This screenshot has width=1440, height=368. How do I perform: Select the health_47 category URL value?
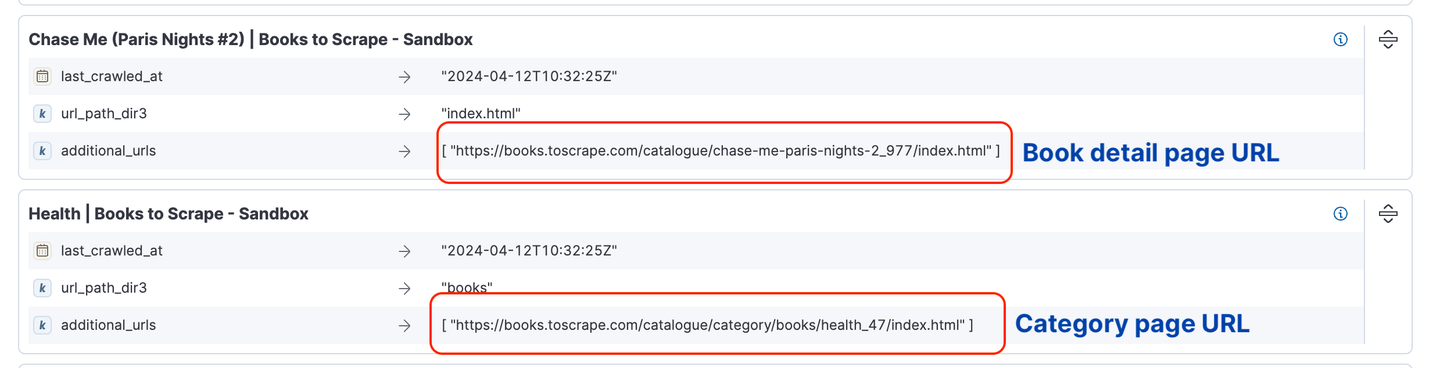(707, 325)
